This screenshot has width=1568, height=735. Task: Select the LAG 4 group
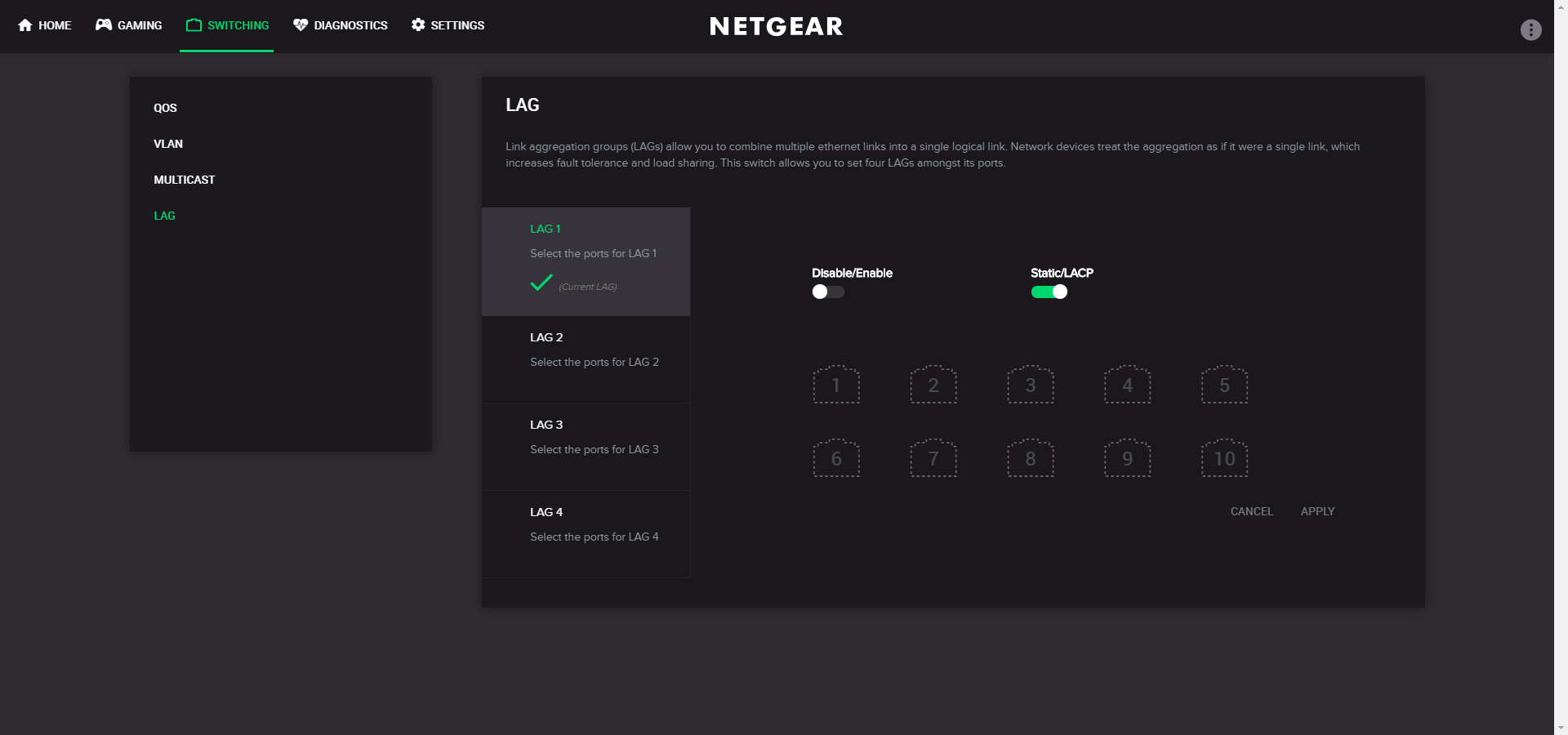coord(586,534)
